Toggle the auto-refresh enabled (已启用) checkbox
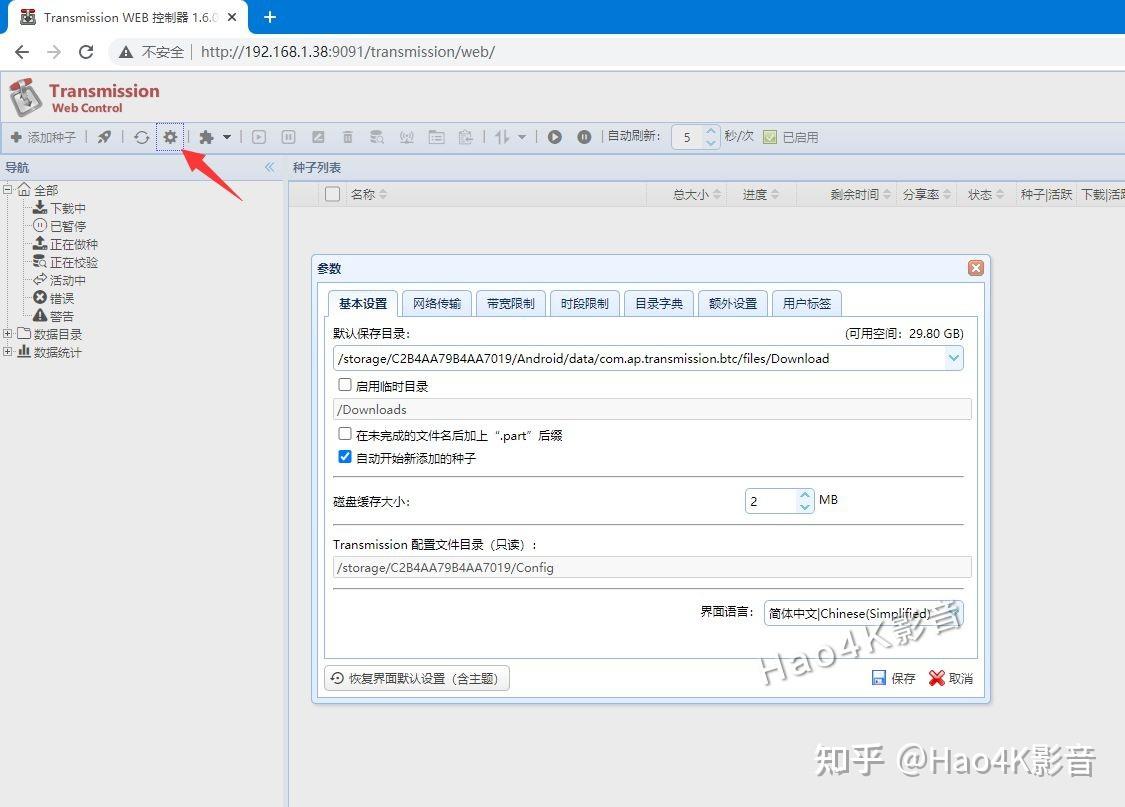The width and height of the screenshot is (1125, 807). click(770, 137)
